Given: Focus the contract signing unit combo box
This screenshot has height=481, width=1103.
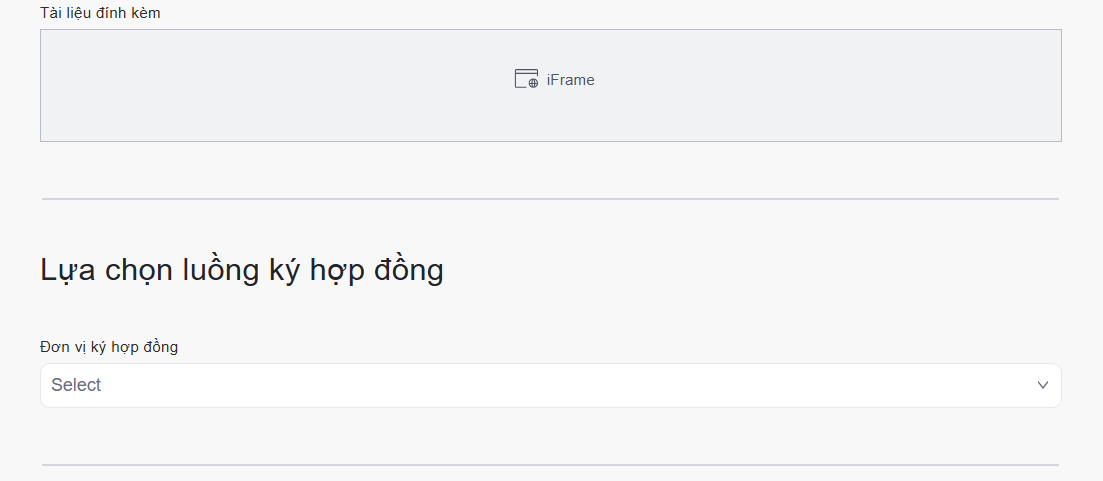Looking at the screenshot, I should [x=600, y=385].
